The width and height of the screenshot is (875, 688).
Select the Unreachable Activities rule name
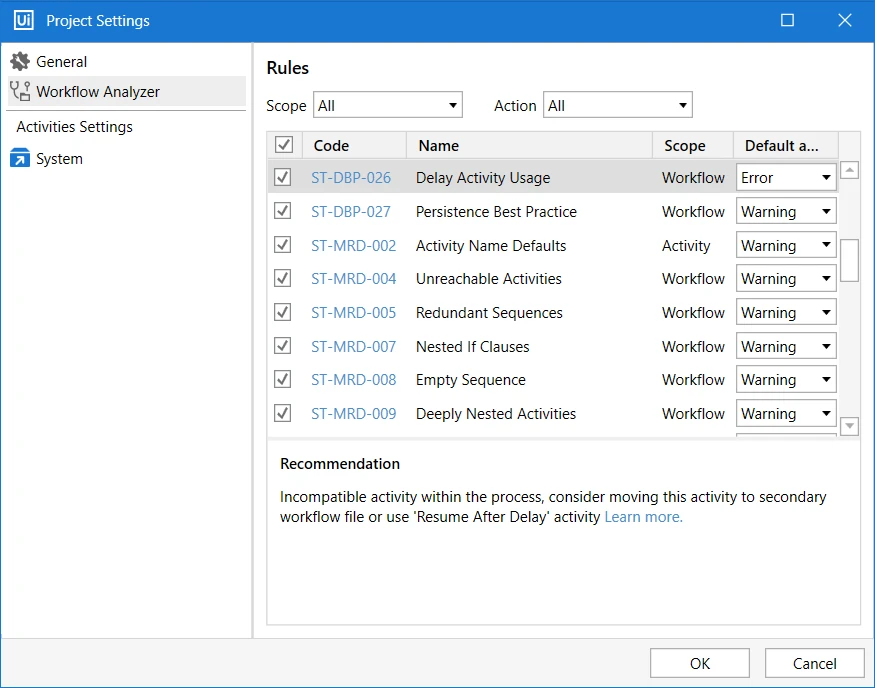coord(489,279)
